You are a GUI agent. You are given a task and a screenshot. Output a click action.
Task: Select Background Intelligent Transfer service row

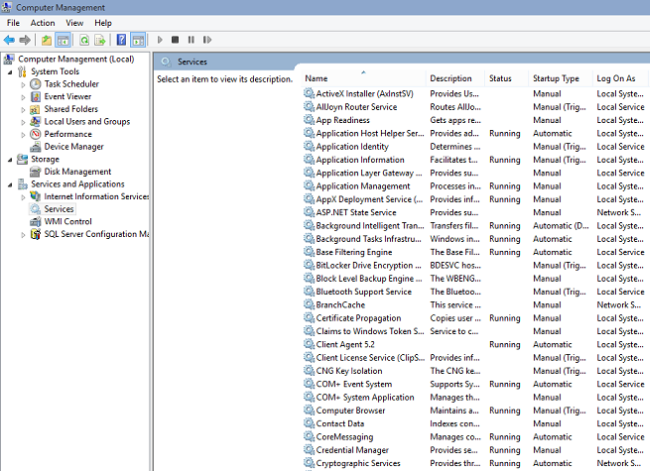(474, 226)
